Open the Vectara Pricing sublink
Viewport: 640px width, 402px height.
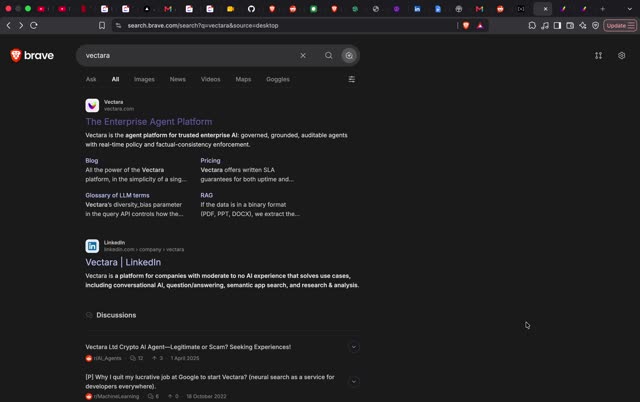(x=210, y=160)
